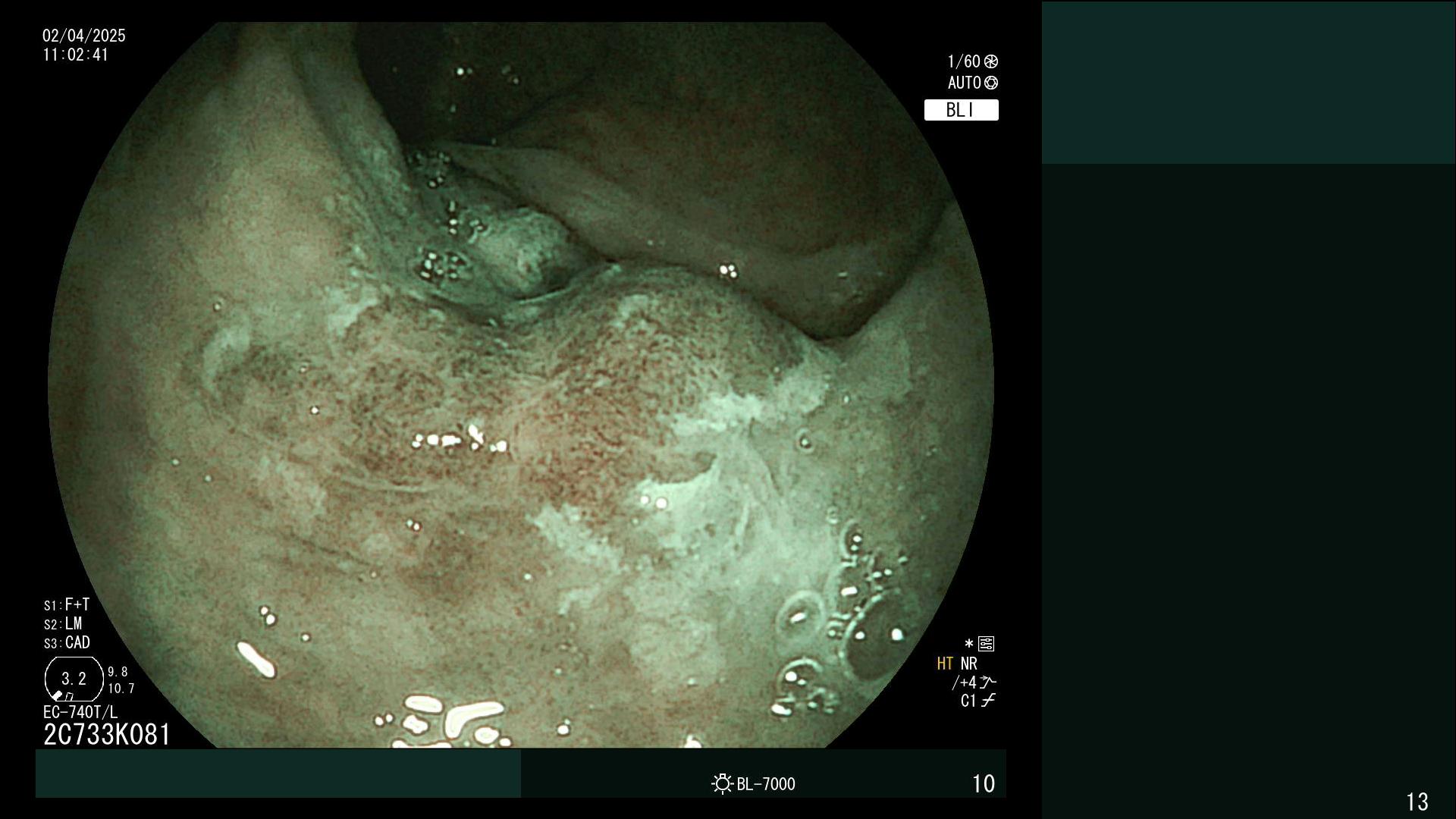Click the BLI mode indicator badge
Image resolution: width=1456 pixels, height=819 pixels.
[961, 110]
